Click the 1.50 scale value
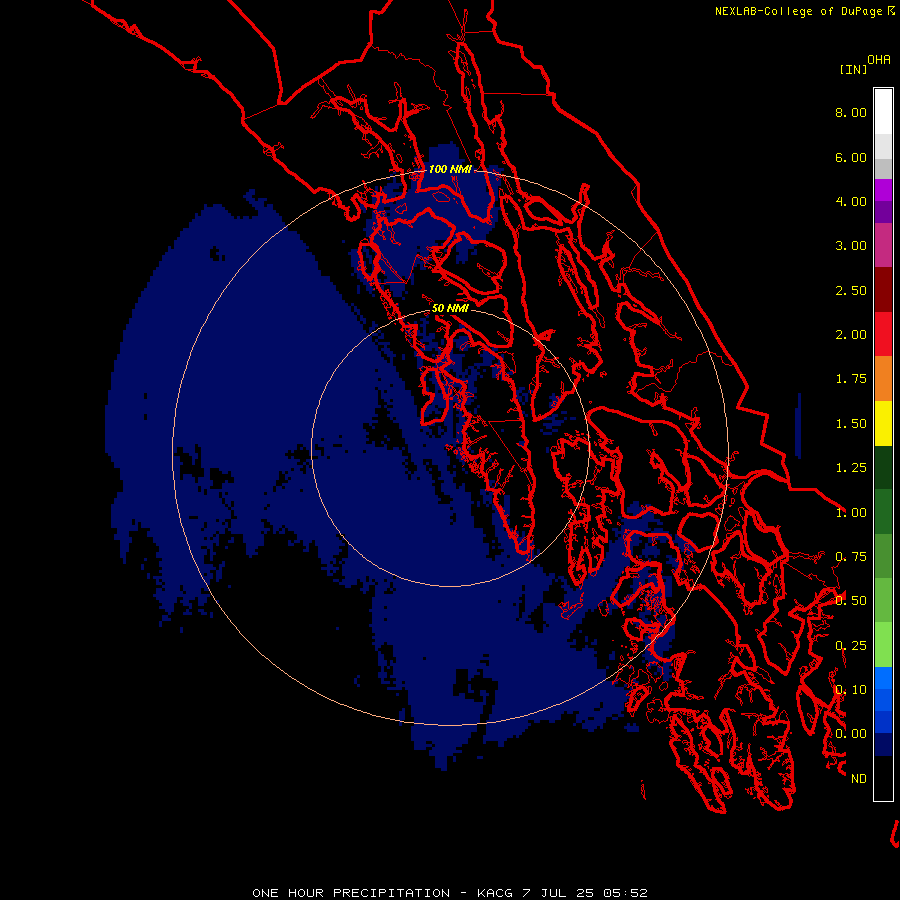Screen dimensions: 900x900 coord(851,424)
